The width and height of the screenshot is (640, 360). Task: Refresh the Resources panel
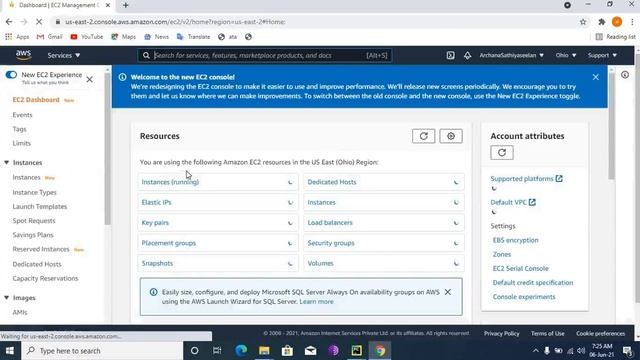(423, 136)
